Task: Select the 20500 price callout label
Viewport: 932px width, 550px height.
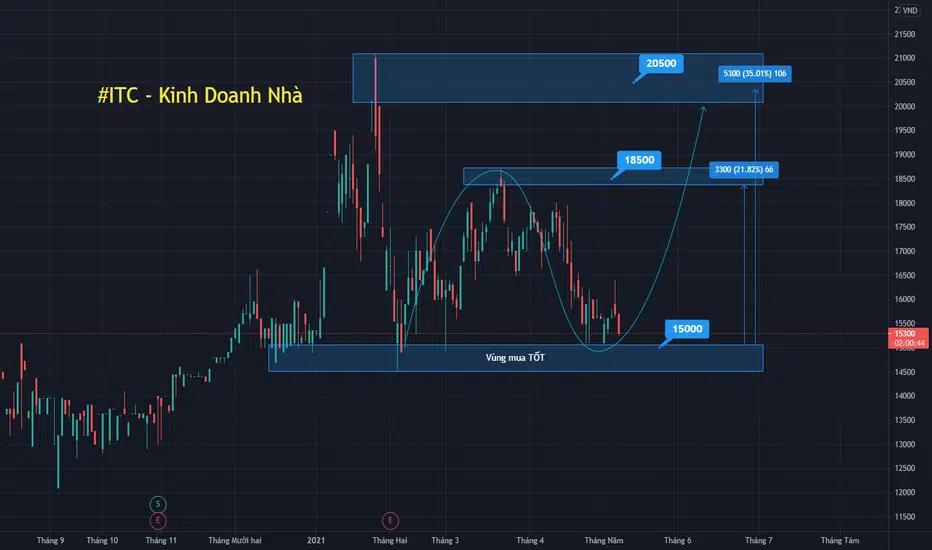Action: pos(661,63)
